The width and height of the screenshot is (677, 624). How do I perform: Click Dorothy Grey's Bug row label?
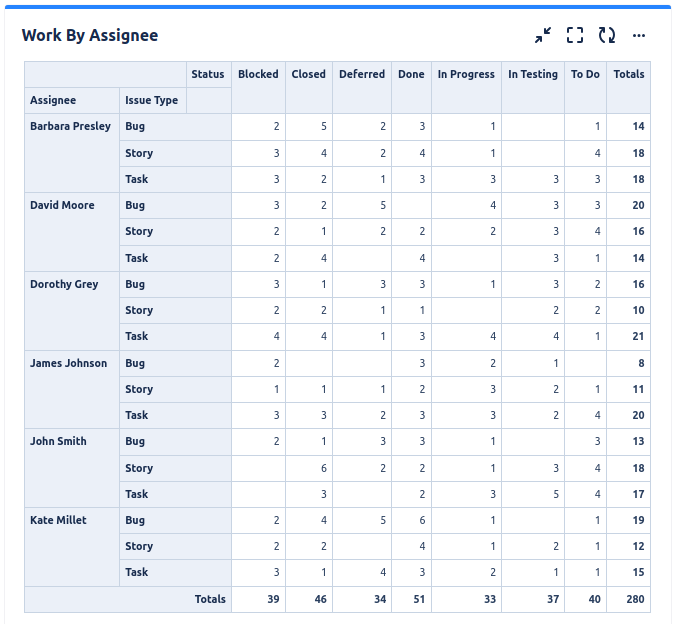click(x=175, y=285)
